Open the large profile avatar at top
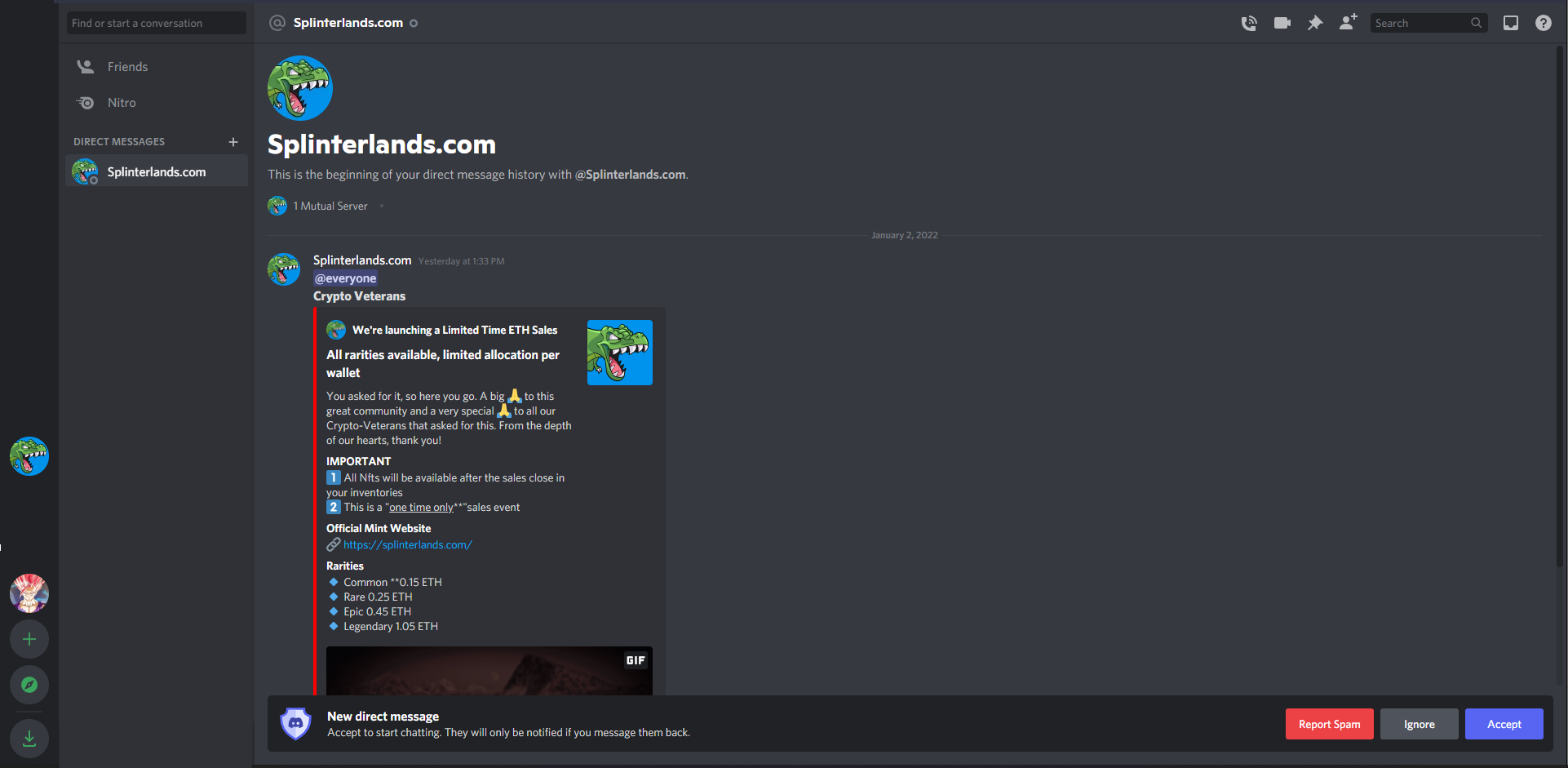The image size is (1568, 768). pyautogui.click(x=300, y=88)
